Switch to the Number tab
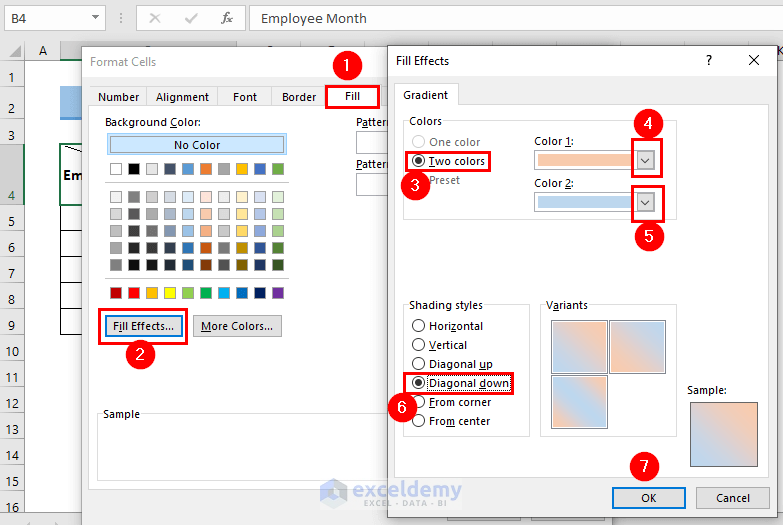The image size is (783, 525). pos(118,97)
